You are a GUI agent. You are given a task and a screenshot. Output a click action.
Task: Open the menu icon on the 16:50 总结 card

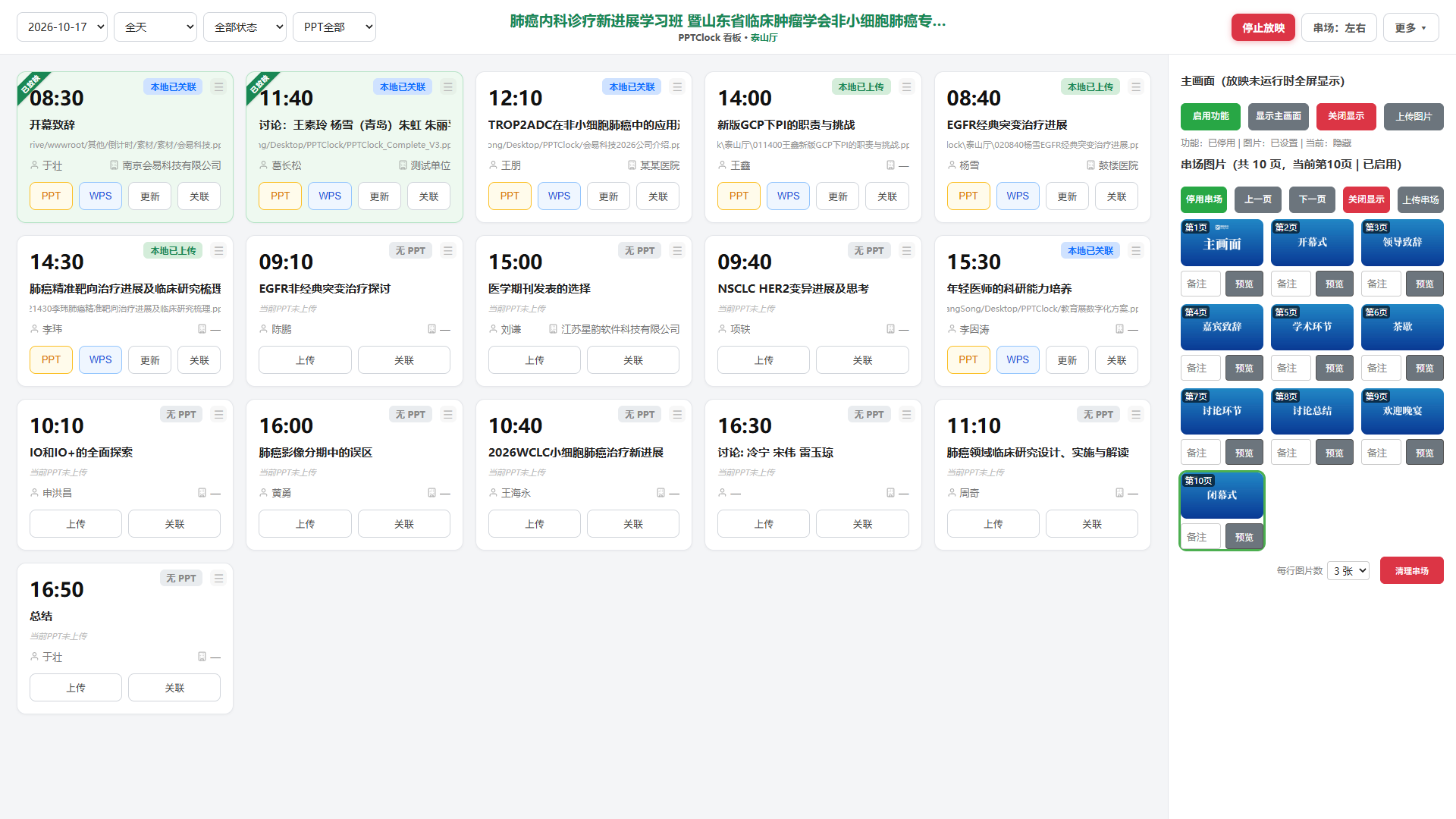(x=218, y=579)
